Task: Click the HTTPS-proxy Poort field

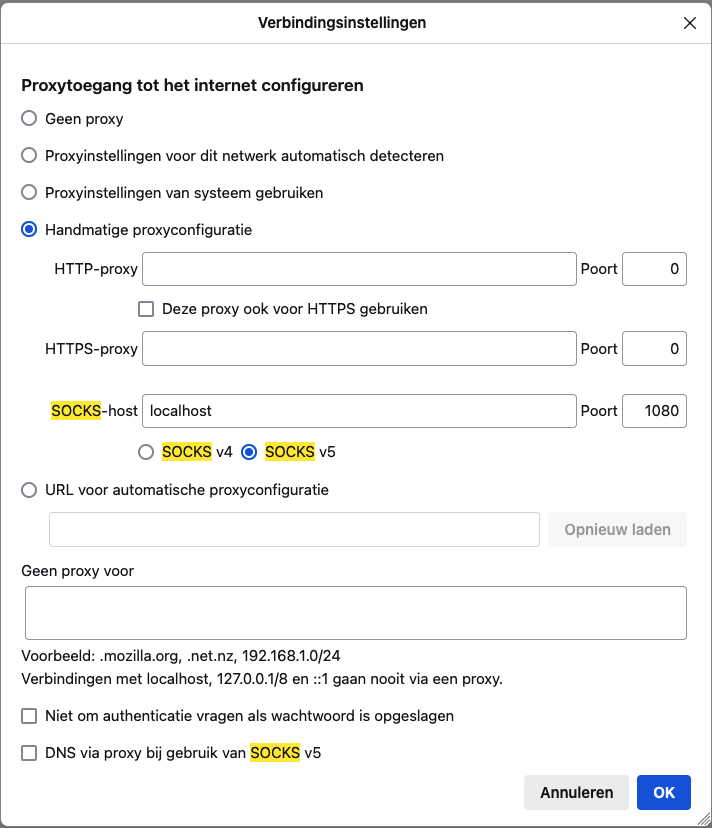Action: 654,349
